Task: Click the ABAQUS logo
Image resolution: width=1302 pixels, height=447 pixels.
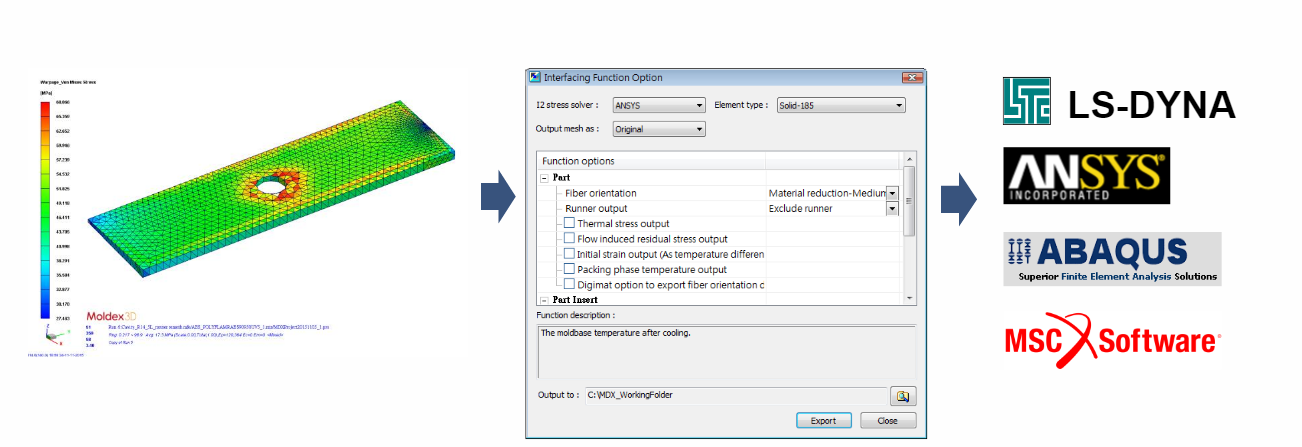Action: tap(1112, 259)
